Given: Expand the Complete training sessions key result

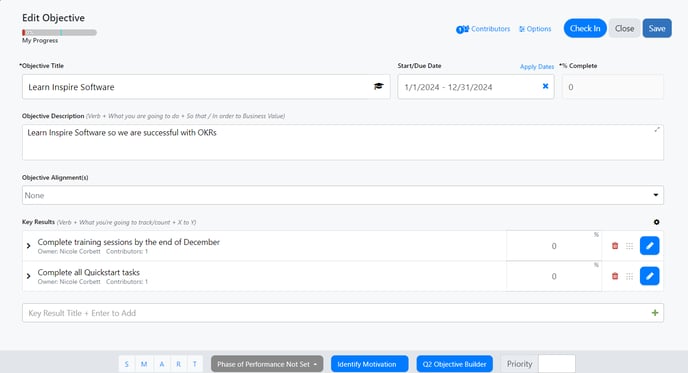Looking at the screenshot, I should pyautogui.click(x=29, y=246).
